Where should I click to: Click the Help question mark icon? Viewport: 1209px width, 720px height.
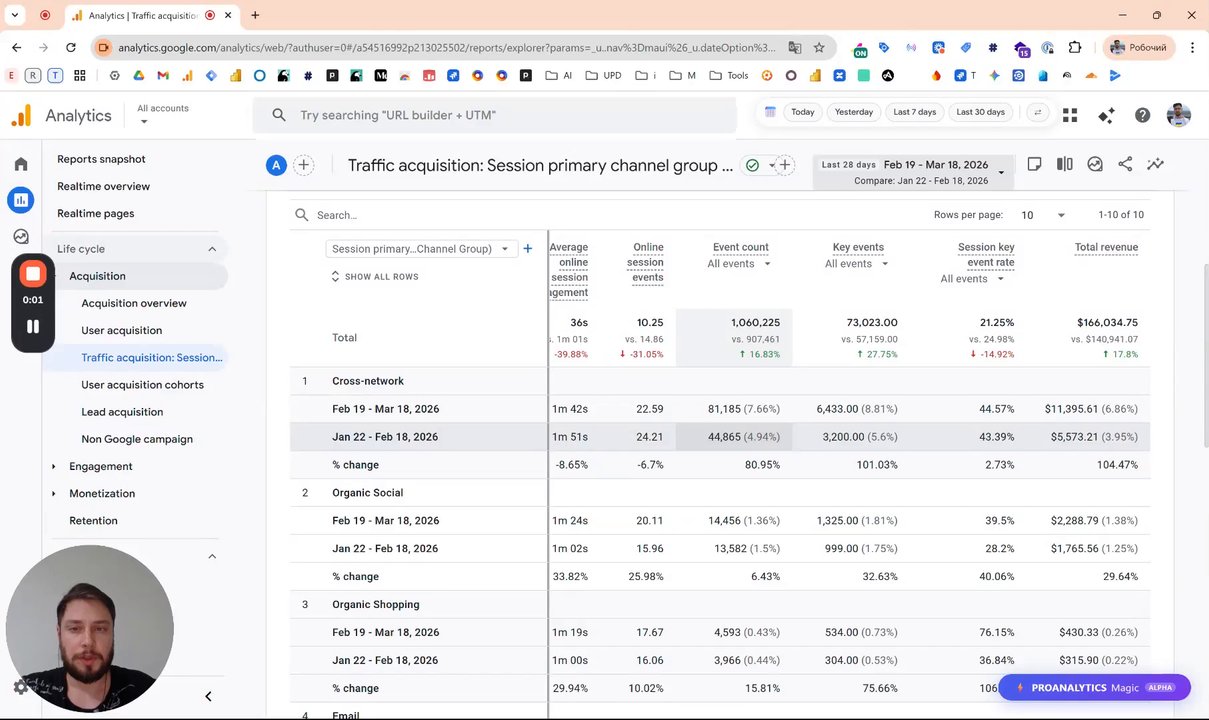(x=1142, y=115)
